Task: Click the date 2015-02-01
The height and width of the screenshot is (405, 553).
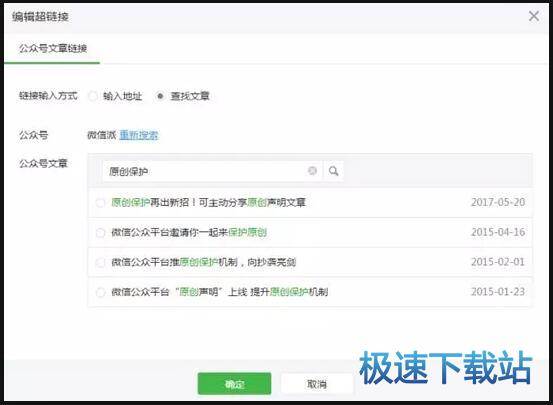Action: coord(498,262)
